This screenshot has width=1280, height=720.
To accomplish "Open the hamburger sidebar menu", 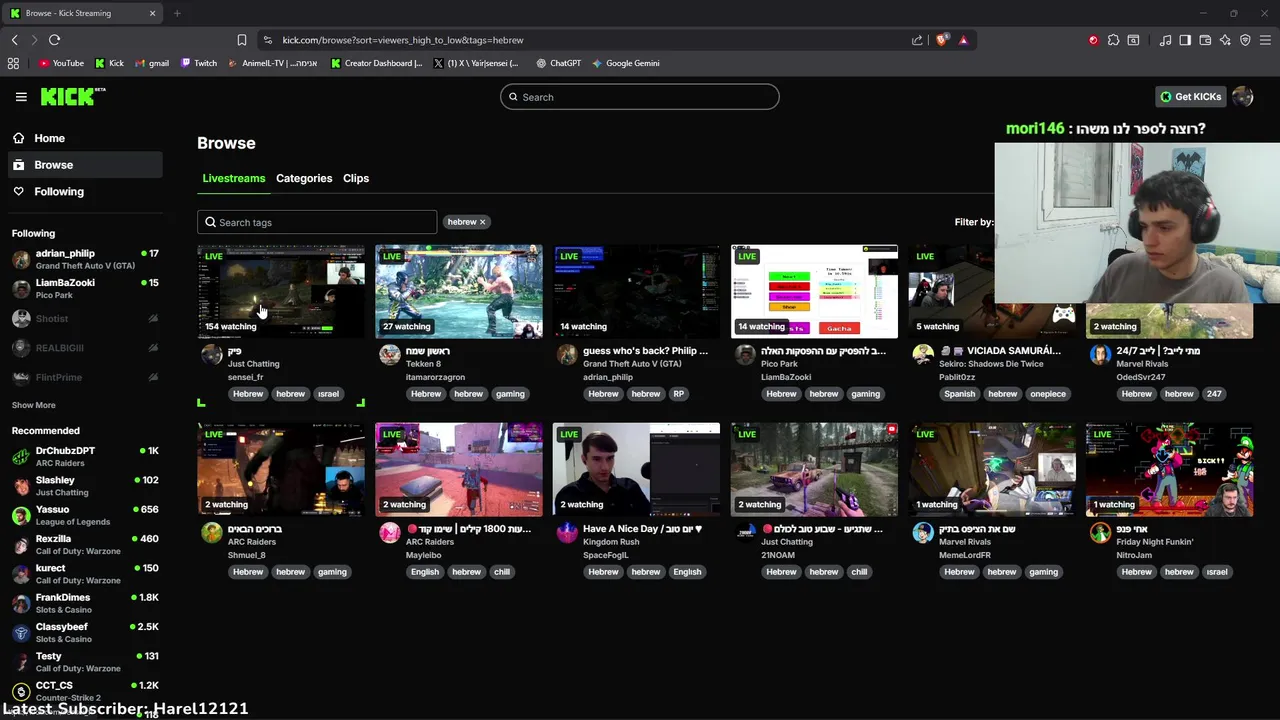I will (21, 97).
